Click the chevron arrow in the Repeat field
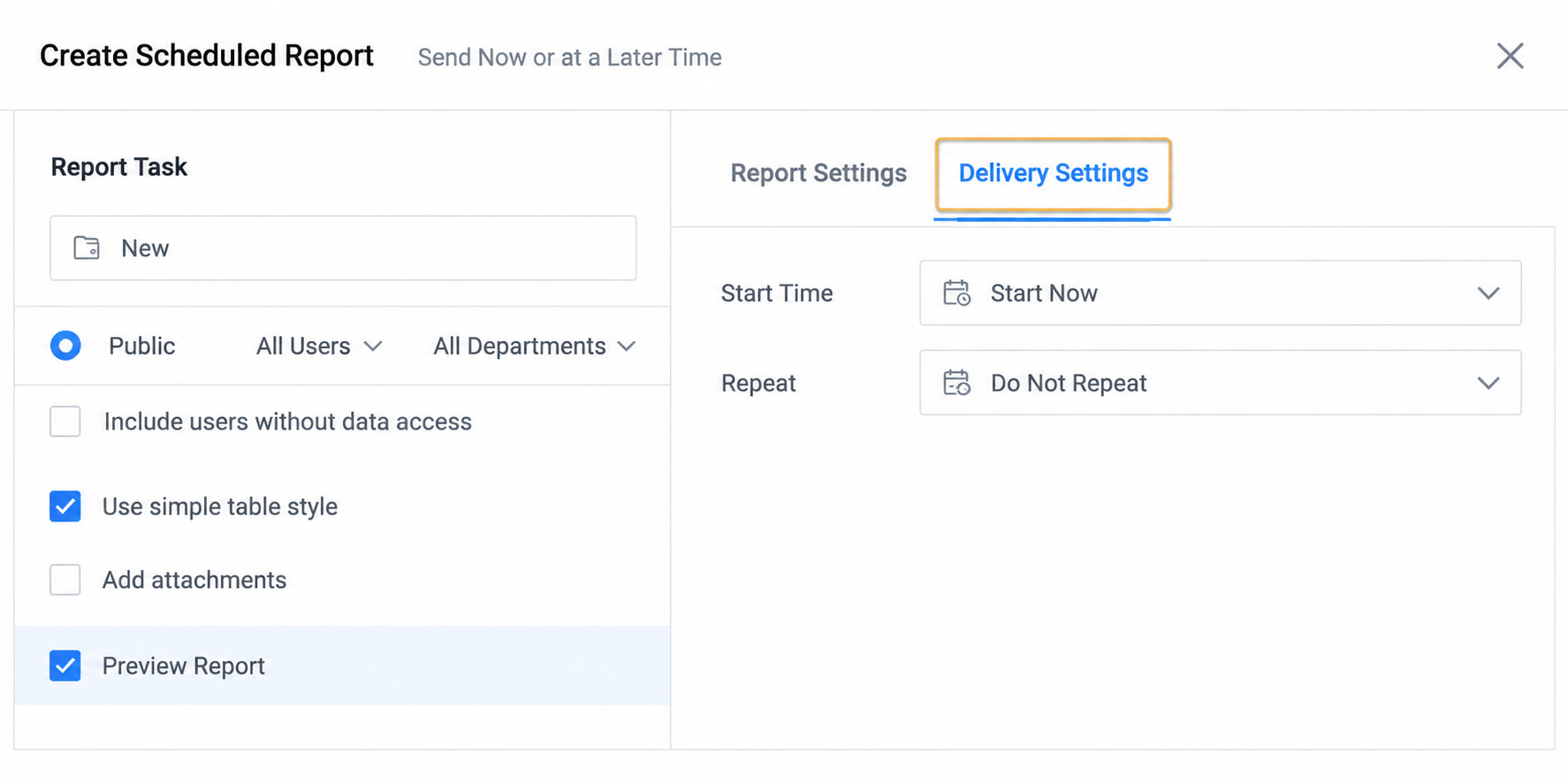The height and width of the screenshot is (784, 1568). 1488,384
